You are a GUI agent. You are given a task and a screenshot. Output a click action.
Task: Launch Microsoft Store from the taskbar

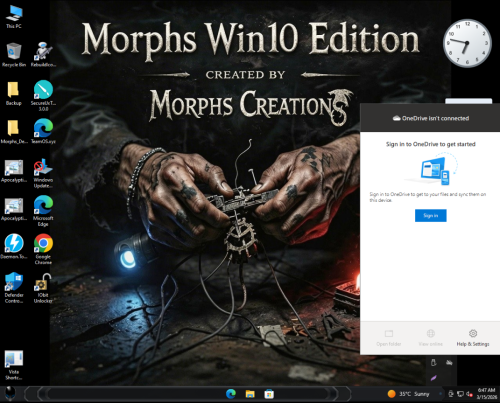[269, 394]
